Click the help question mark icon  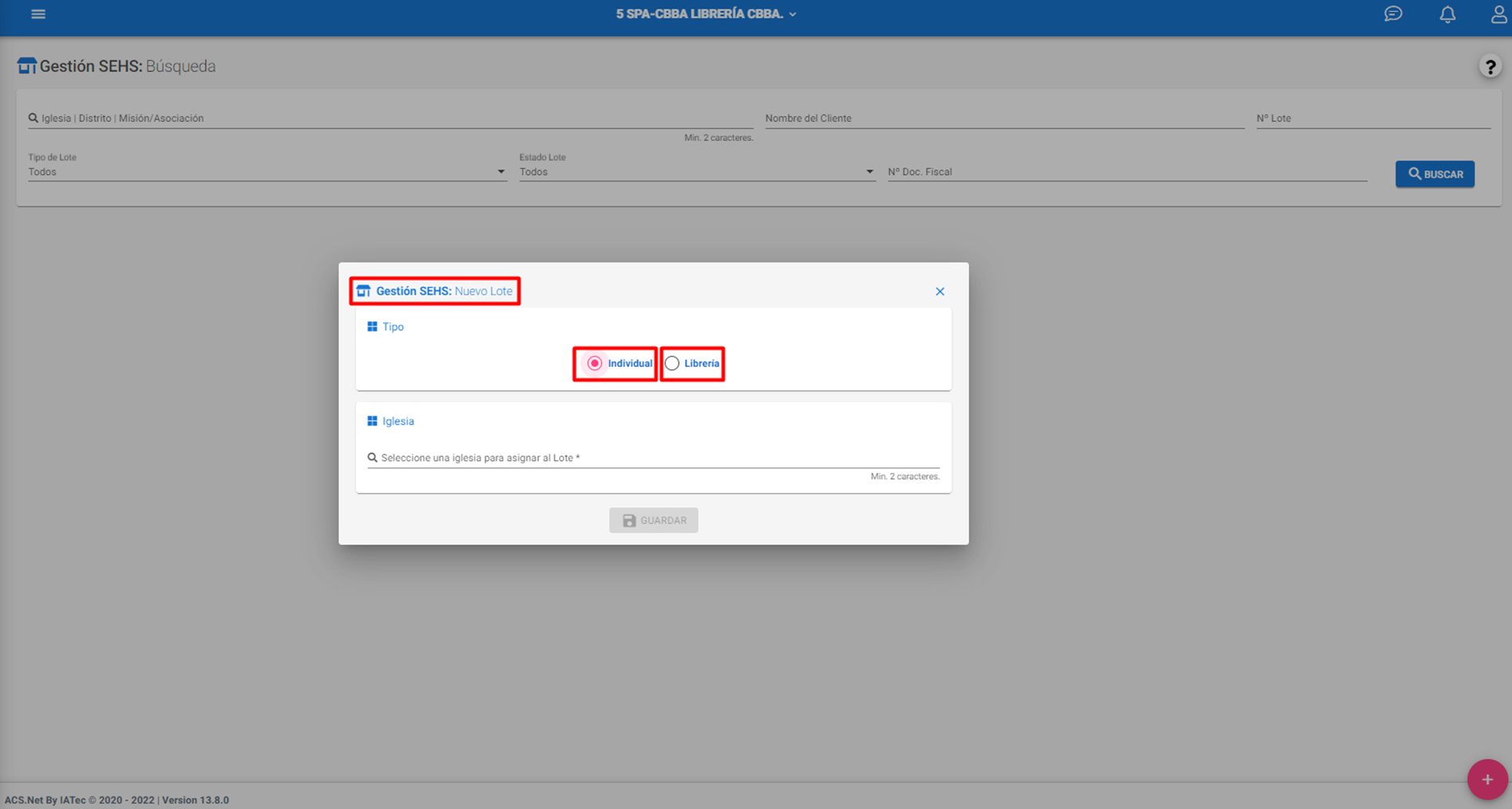pos(1490,67)
